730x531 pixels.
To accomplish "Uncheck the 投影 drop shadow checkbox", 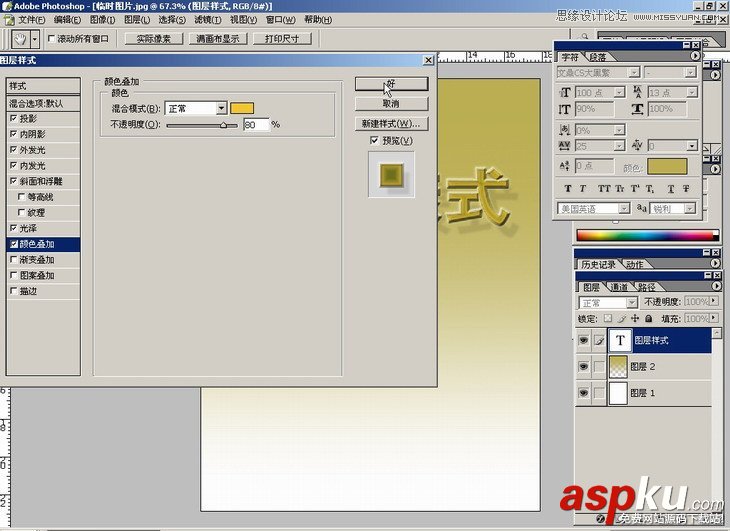I will coord(14,118).
